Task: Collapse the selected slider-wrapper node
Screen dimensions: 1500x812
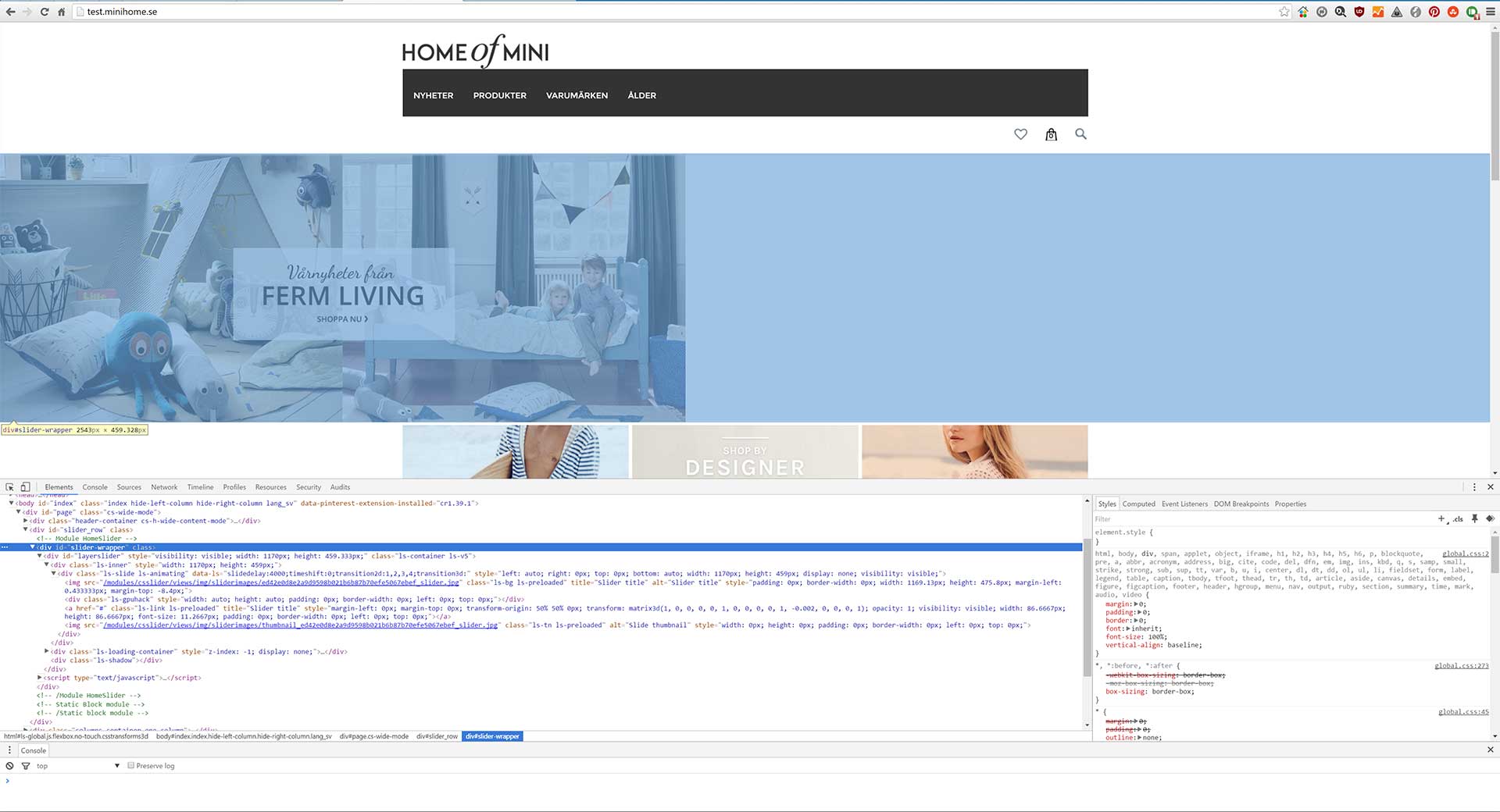Action: [x=32, y=547]
